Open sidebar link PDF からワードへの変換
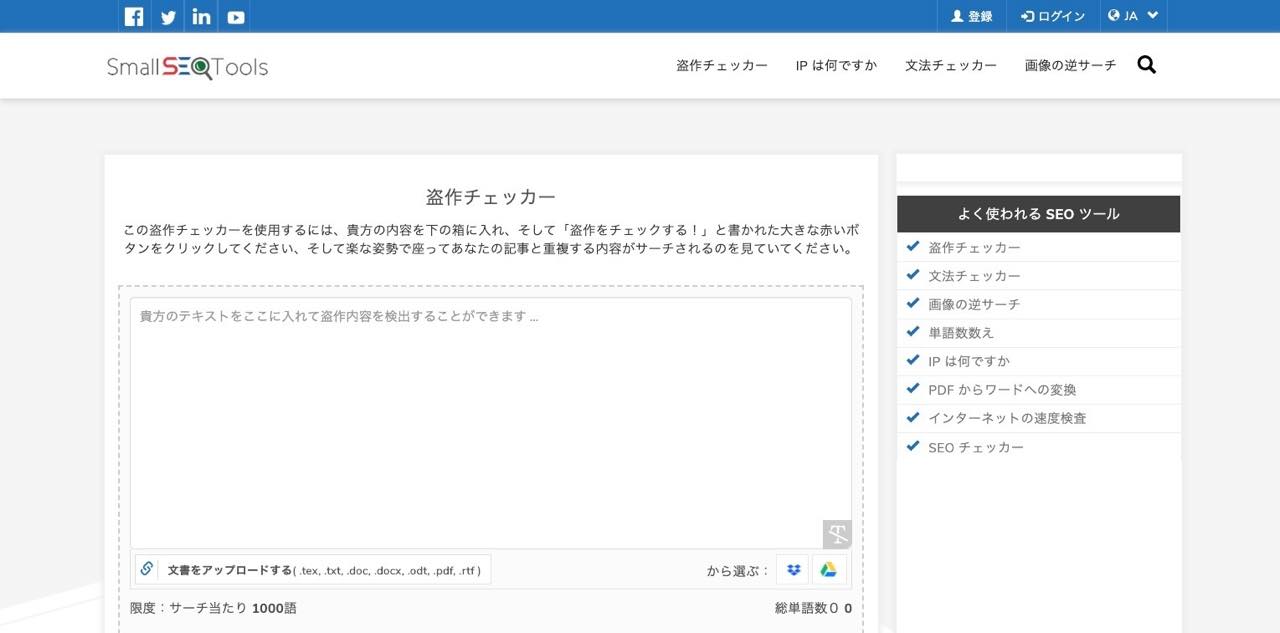 click(x=1002, y=390)
